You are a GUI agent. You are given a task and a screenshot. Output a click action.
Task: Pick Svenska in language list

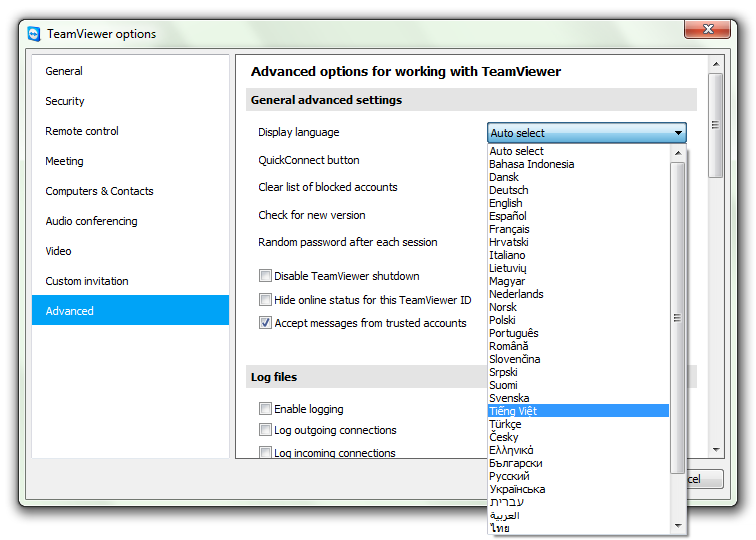(x=579, y=398)
